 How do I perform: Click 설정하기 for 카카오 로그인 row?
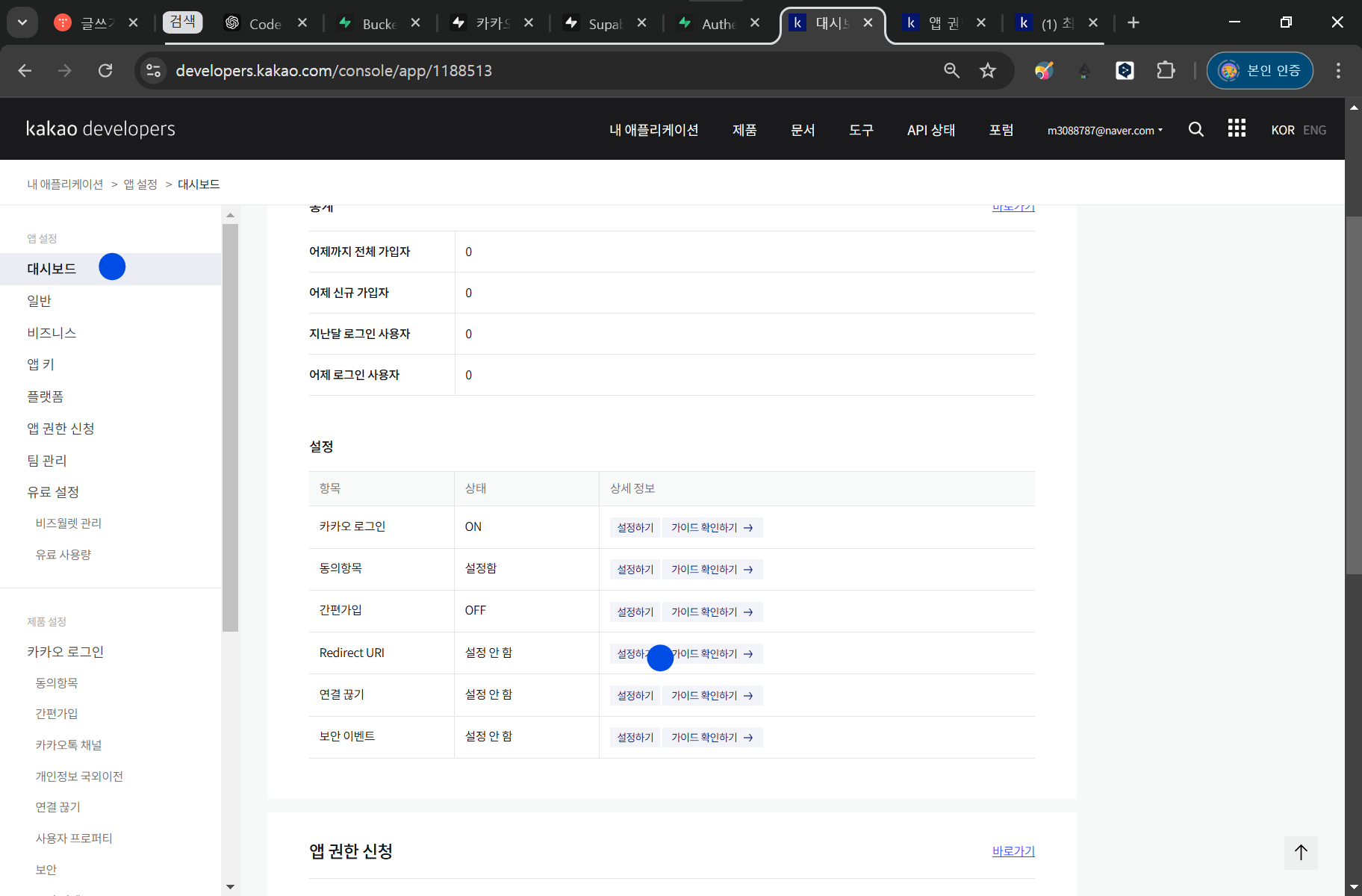(x=635, y=527)
